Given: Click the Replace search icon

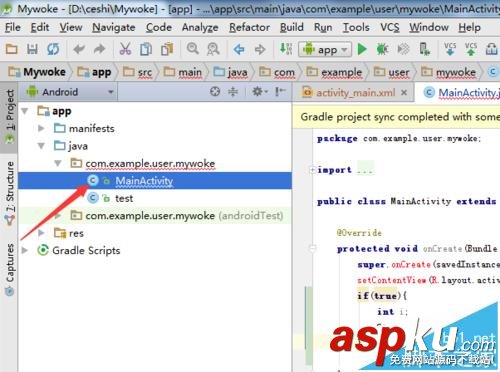Looking at the screenshot, I should point(213,49).
